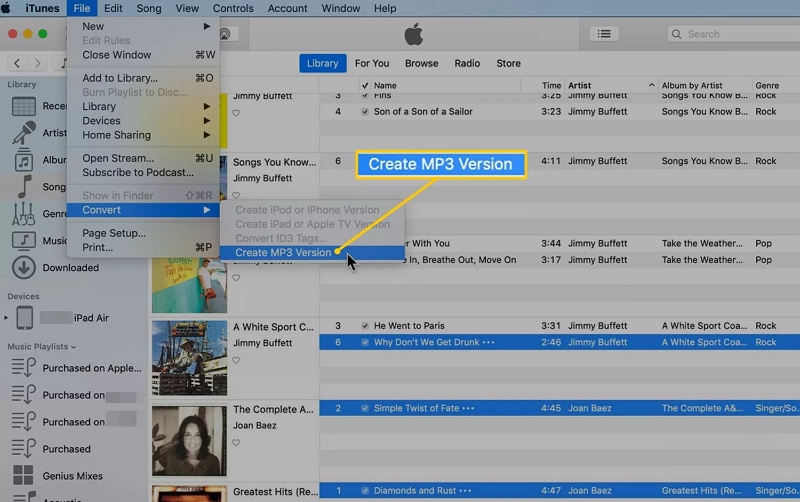This screenshot has width=800, height=502.
Task: Switch to the Radio tab
Action: point(467,63)
